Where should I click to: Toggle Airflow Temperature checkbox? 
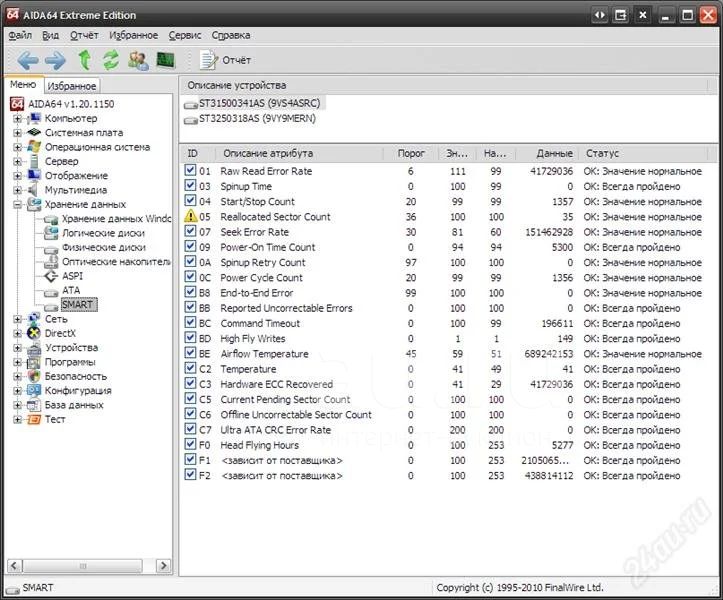tap(190, 353)
